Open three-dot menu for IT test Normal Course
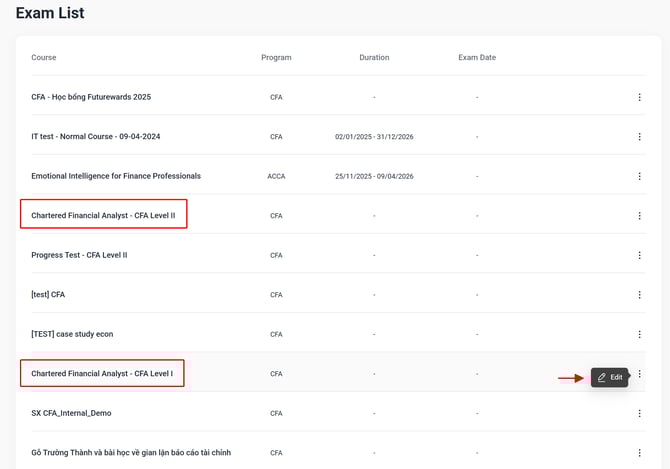The height and width of the screenshot is (469, 670). click(x=639, y=137)
